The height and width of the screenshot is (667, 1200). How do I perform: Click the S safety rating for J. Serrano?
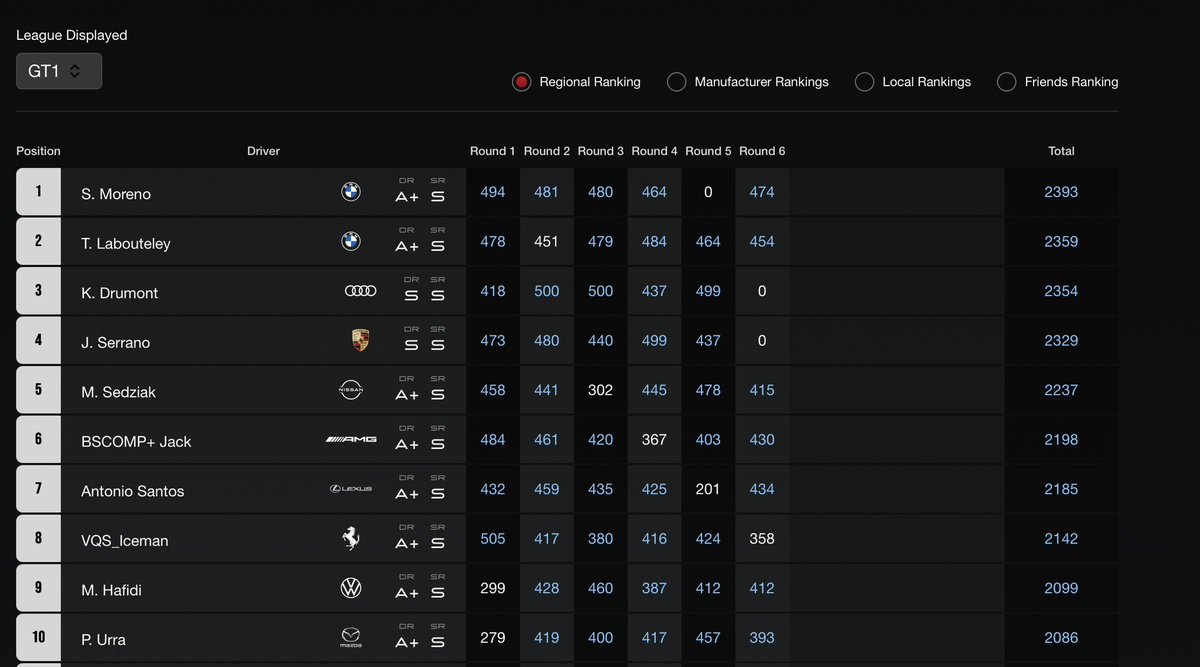[x=438, y=346]
